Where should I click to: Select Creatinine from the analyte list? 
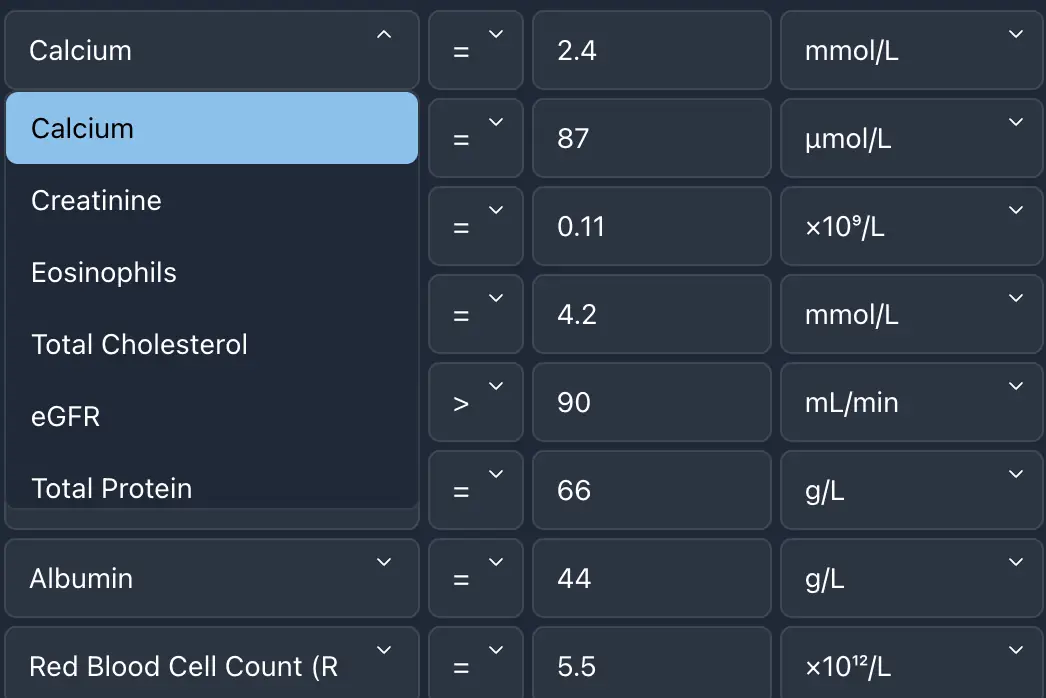coord(96,201)
